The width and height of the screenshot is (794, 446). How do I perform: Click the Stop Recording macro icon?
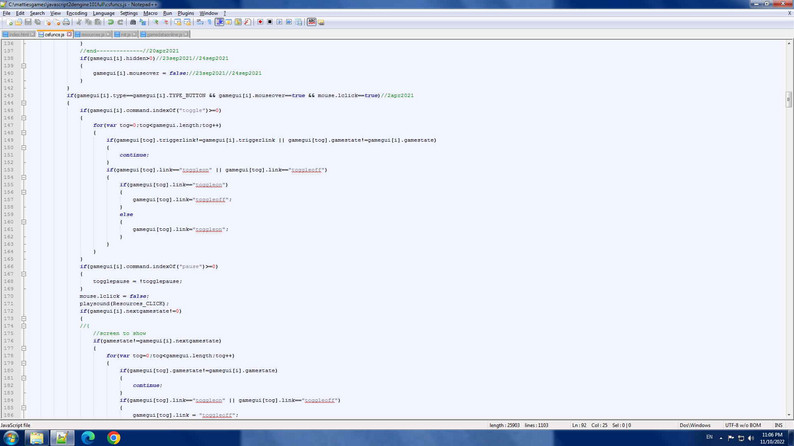click(x=270, y=22)
